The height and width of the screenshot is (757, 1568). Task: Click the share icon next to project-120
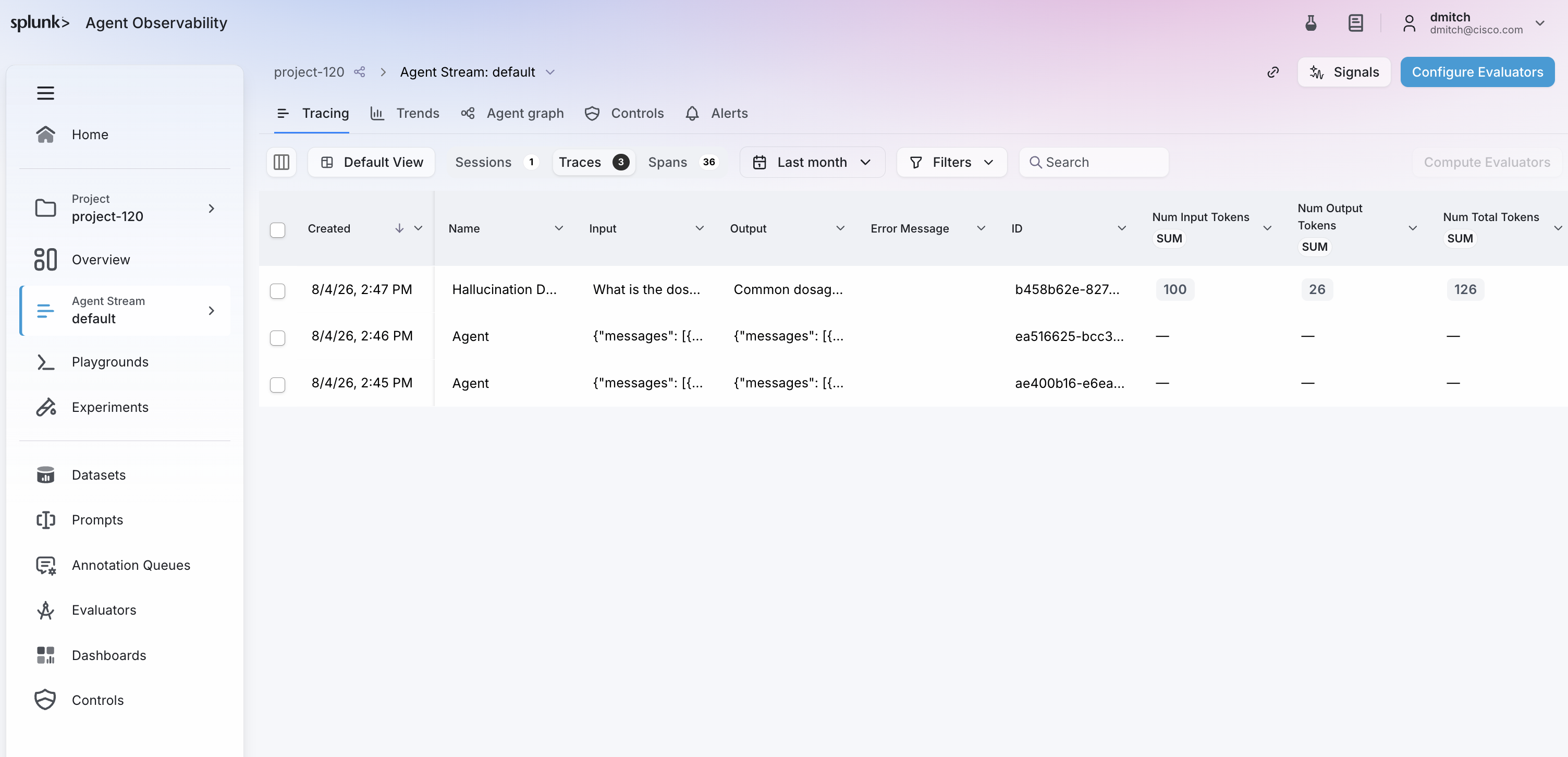coord(360,72)
